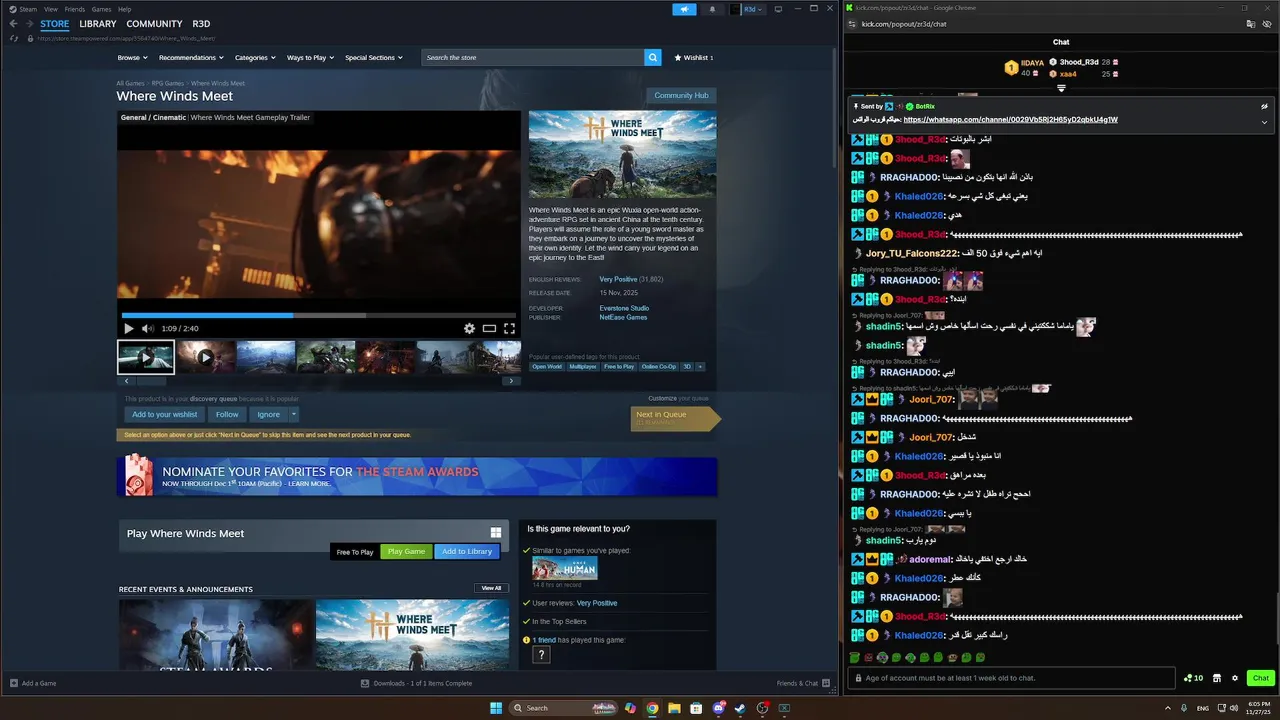This screenshot has height=720, width=1280.
Task: Click the Follow button
Action: [x=227, y=414]
